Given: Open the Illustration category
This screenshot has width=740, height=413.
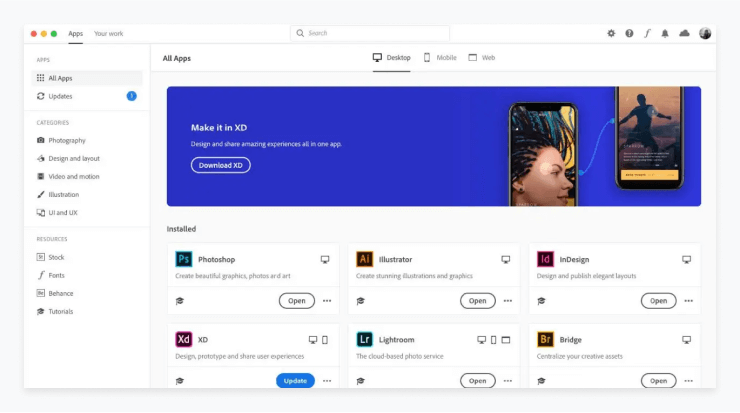Looking at the screenshot, I should pos(58,194).
